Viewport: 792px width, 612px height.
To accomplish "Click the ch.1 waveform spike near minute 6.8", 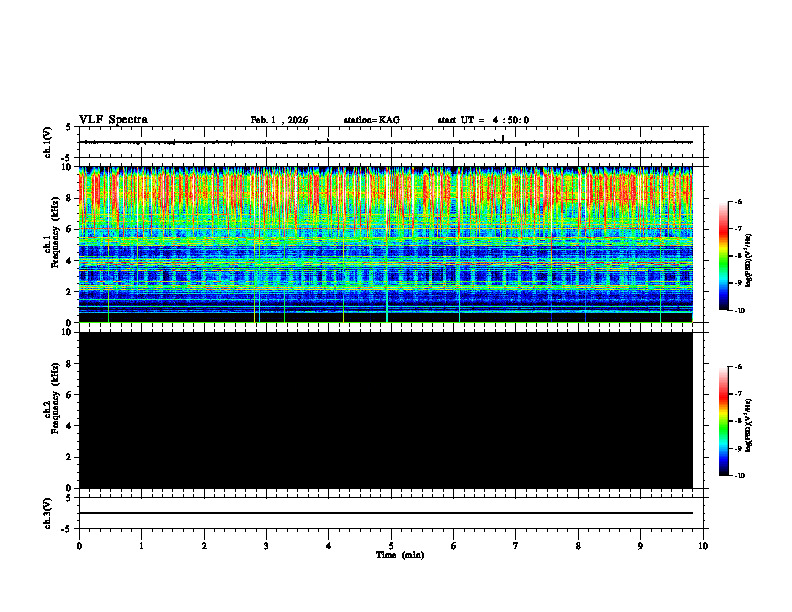I will tap(503, 138).
